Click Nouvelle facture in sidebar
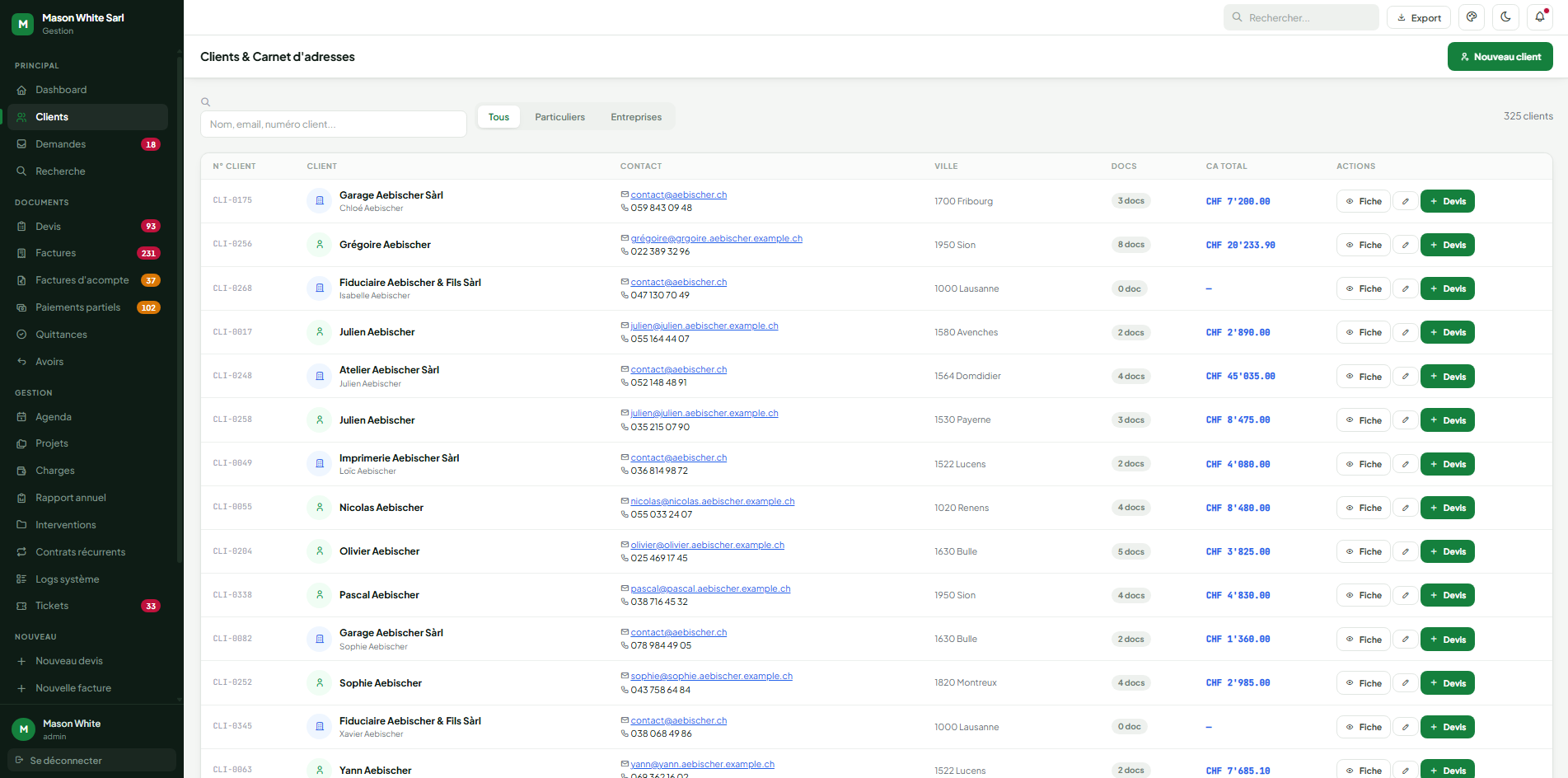 (x=88, y=688)
